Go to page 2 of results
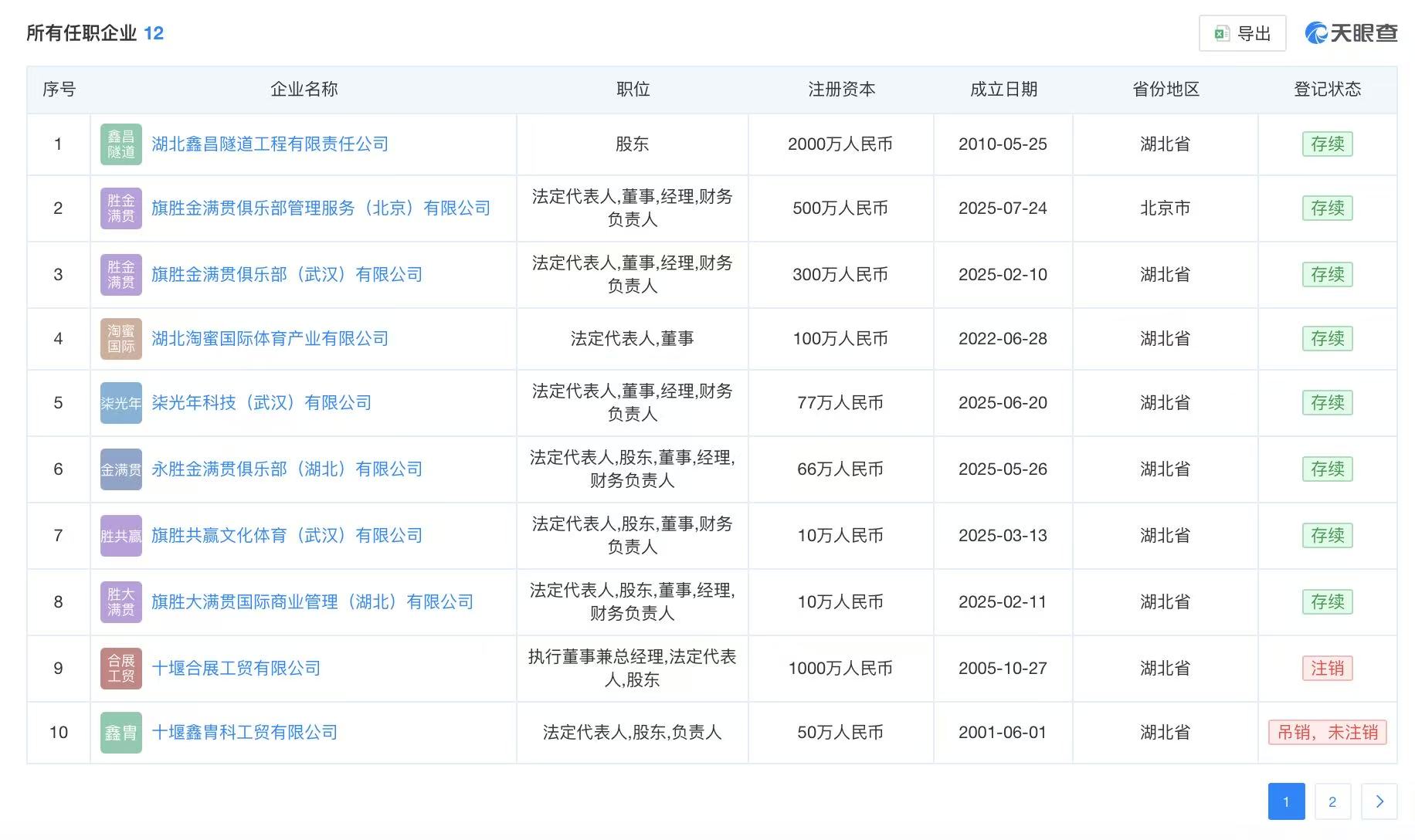1415x840 pixels. point(1332,801)
